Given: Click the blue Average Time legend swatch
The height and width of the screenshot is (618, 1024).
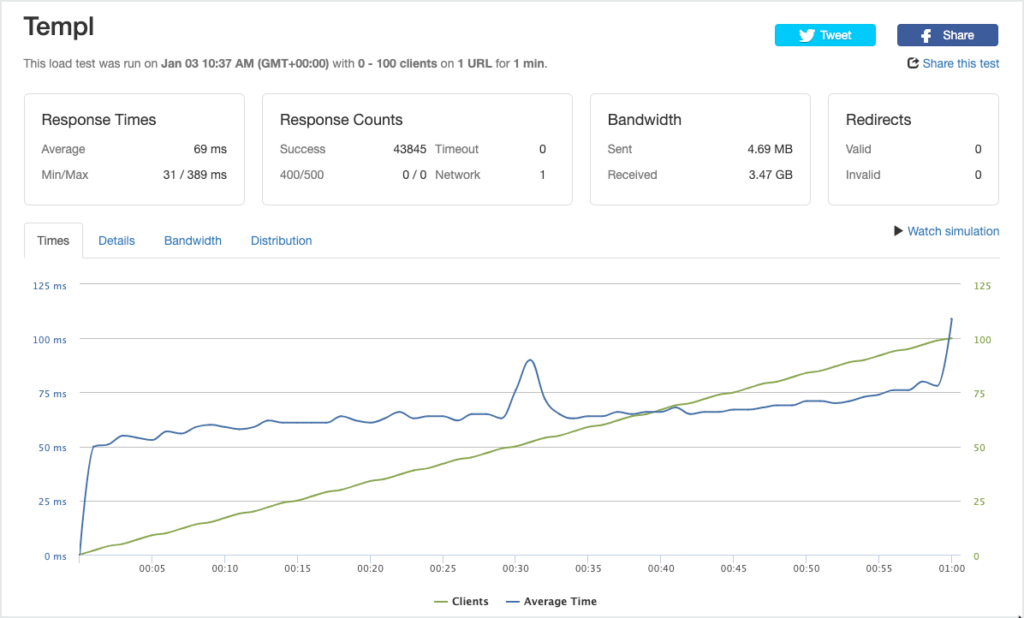Looking at the screenshot, I should click(513, 602).
